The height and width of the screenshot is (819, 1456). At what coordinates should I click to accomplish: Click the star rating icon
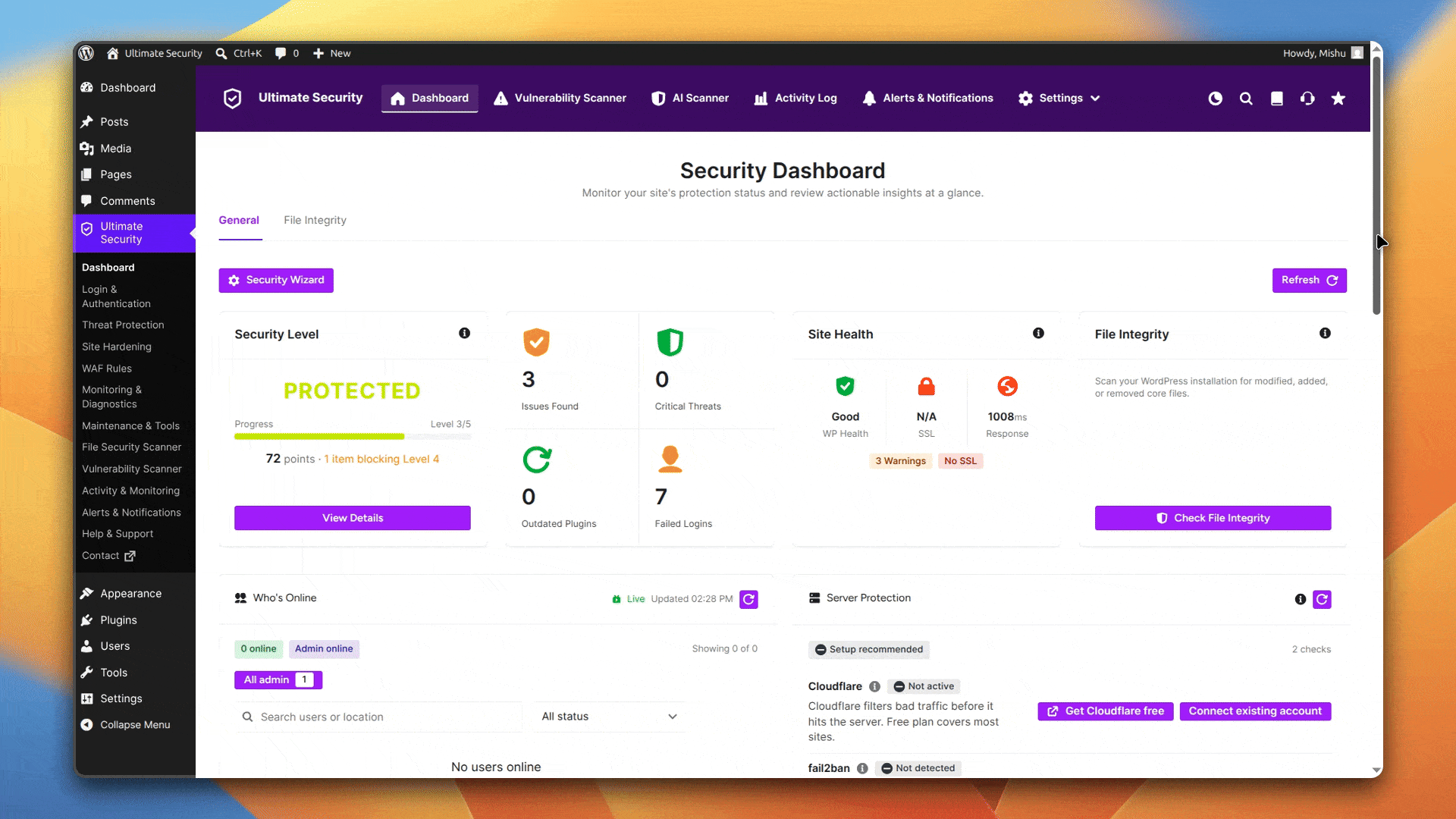tap(1338, 99)
